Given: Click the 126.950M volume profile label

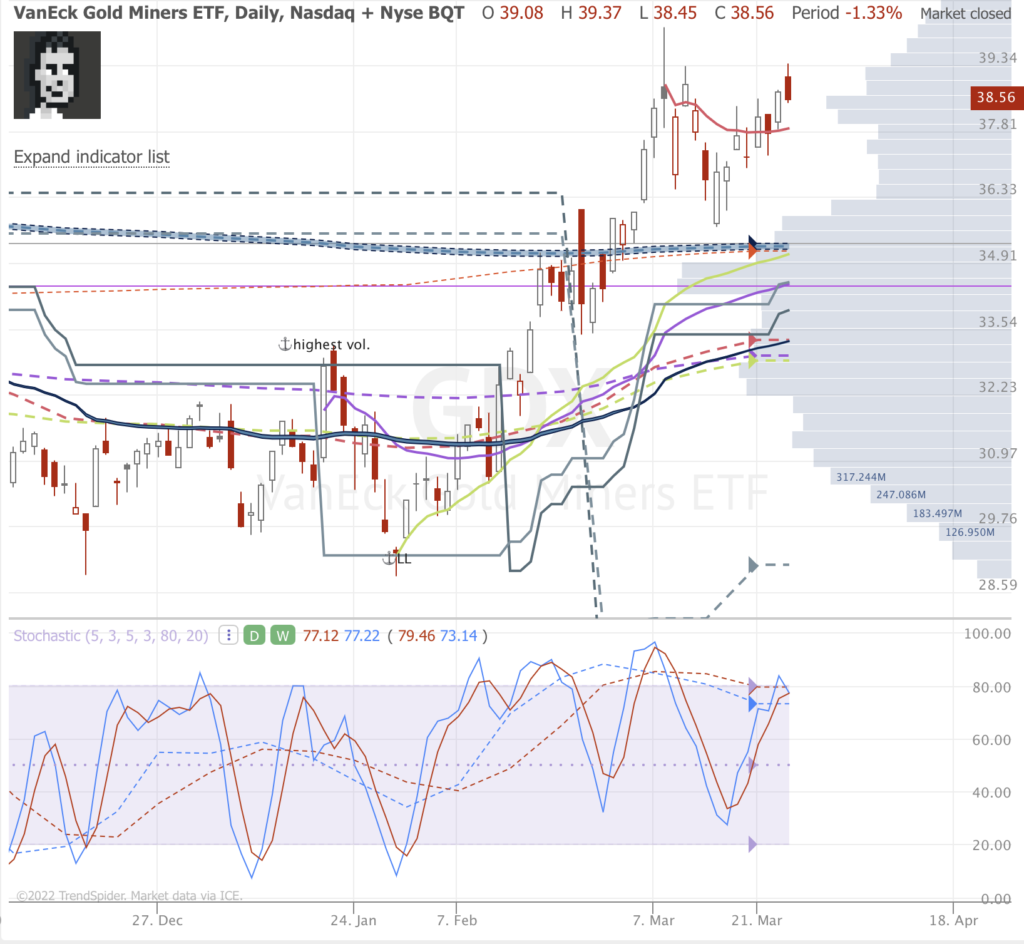Looking at the screenshot, I should point(970,532).
